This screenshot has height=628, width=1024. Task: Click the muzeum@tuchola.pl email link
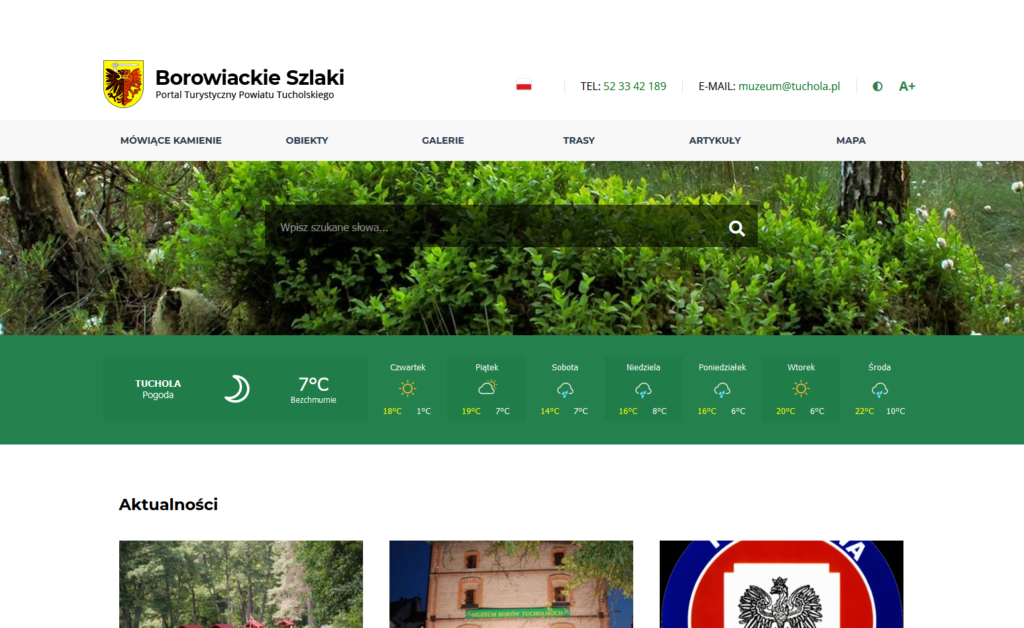789,86
